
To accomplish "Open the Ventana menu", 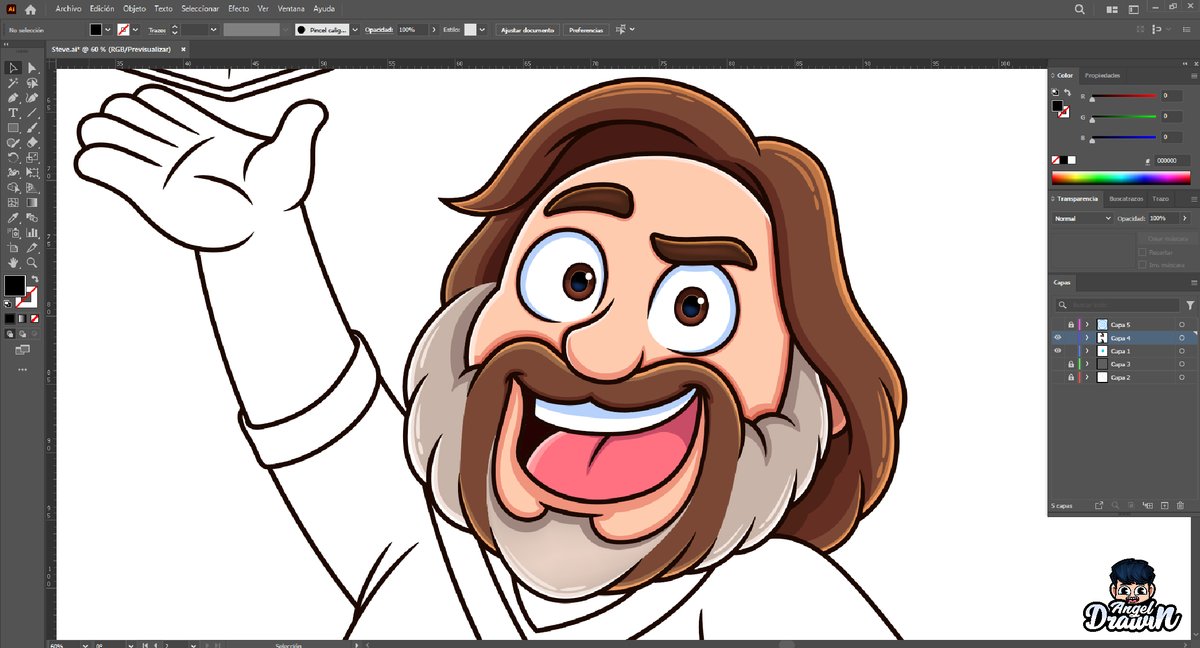I will click(x=291, y=8).
